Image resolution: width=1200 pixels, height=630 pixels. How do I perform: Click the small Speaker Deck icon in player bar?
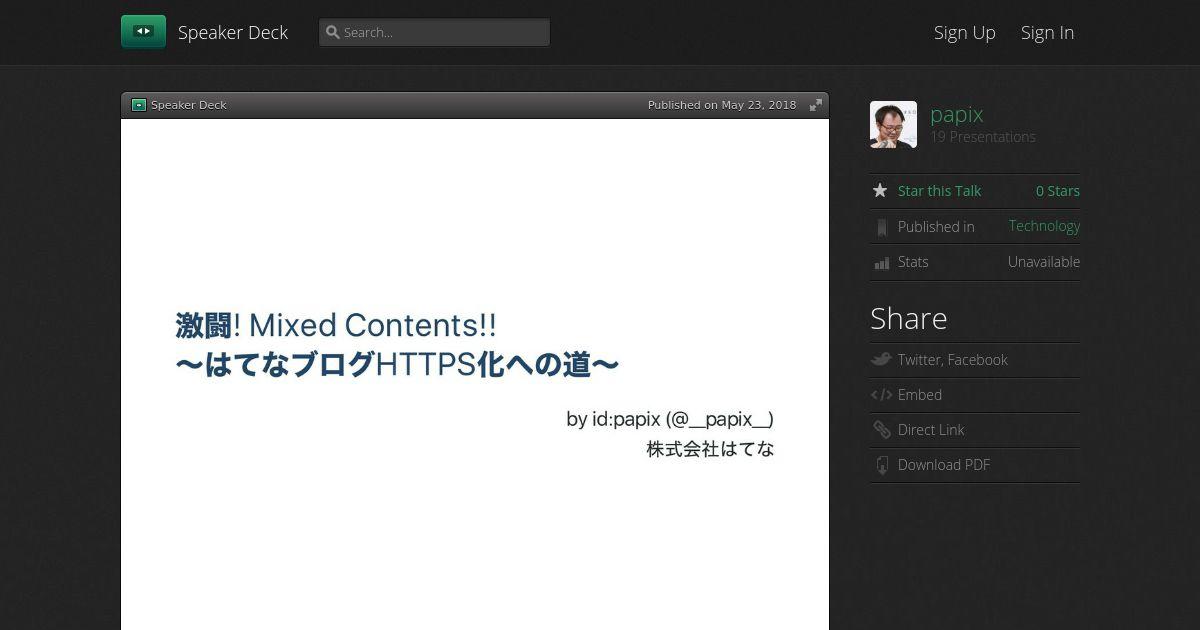(139, 105)
